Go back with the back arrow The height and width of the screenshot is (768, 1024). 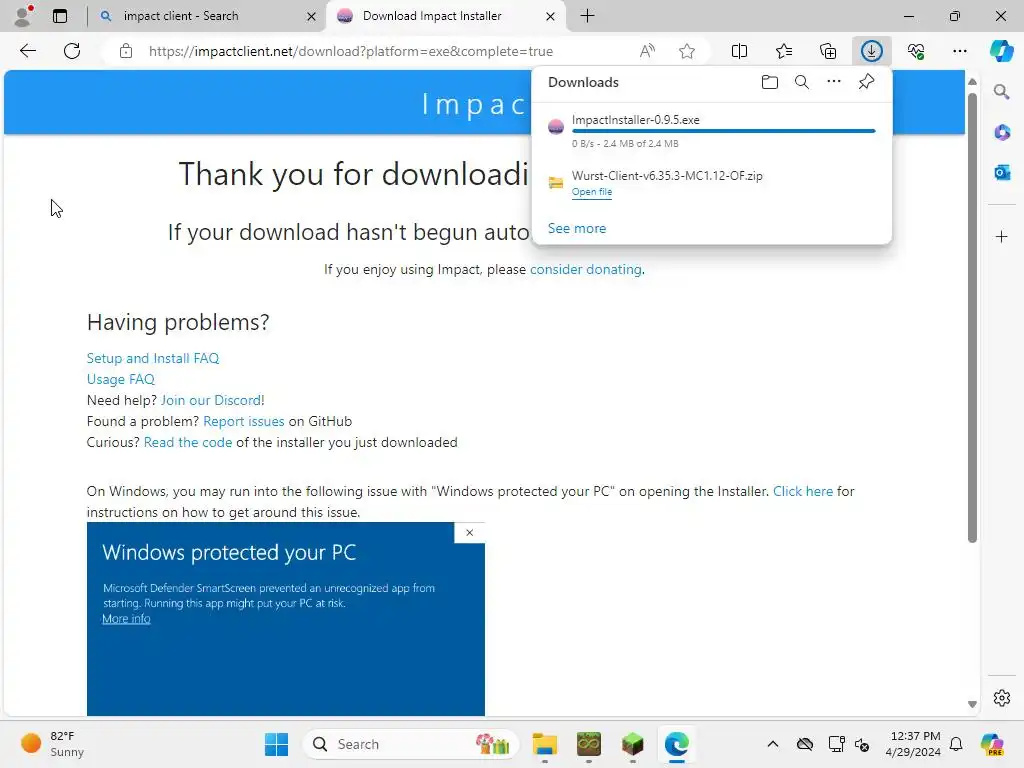28,51
